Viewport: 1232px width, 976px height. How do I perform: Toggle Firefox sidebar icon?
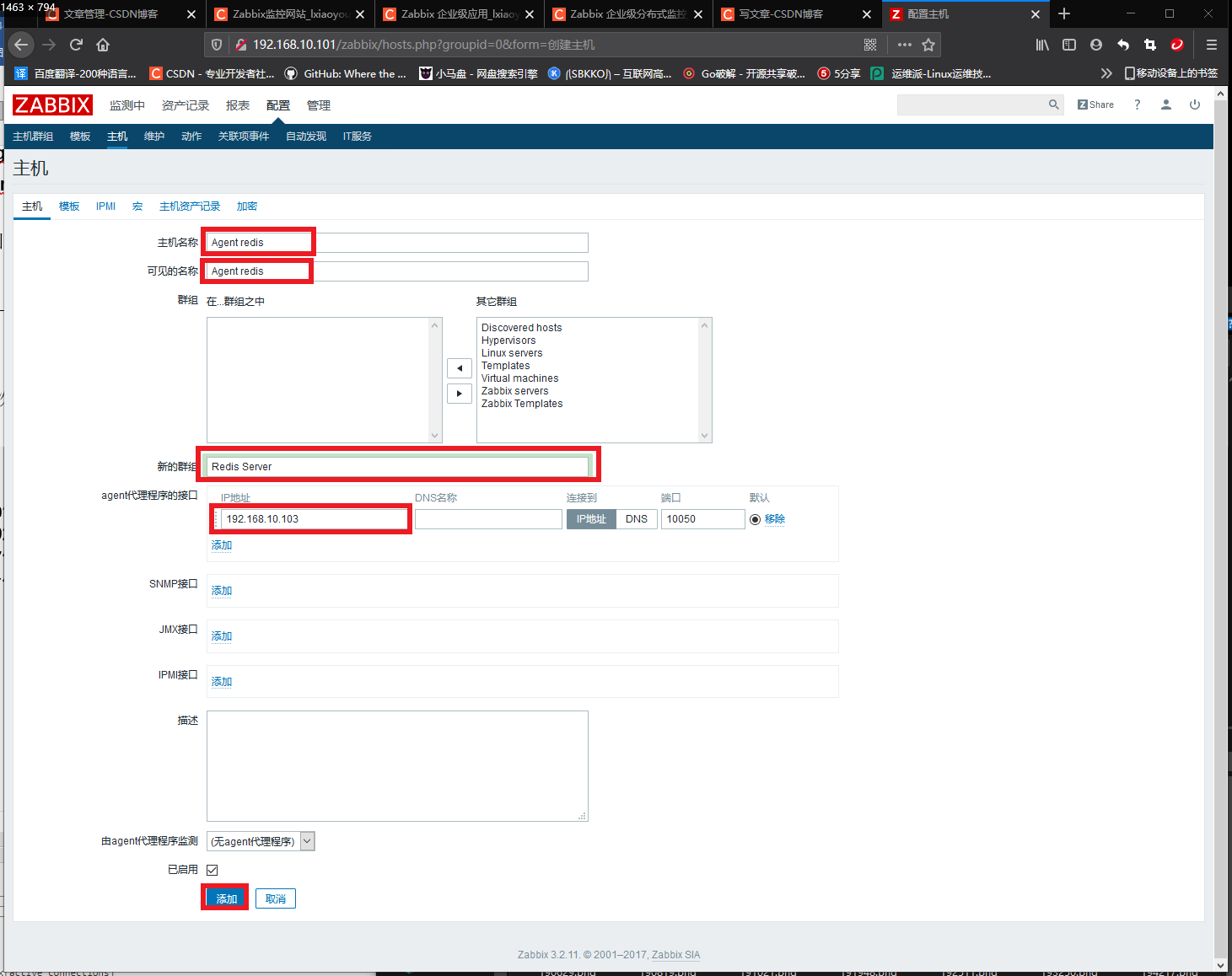(1069, 45)
